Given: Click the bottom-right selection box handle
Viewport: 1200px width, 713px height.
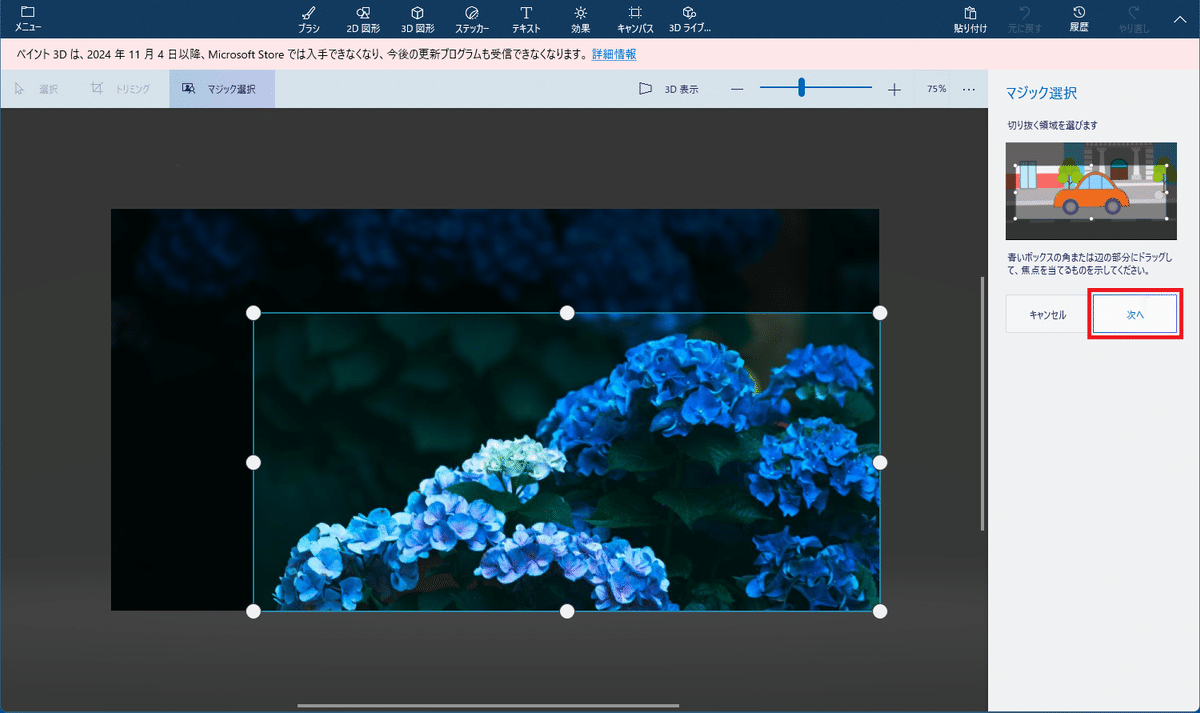Looking at the screenshot, I should [x=880, y=611].
